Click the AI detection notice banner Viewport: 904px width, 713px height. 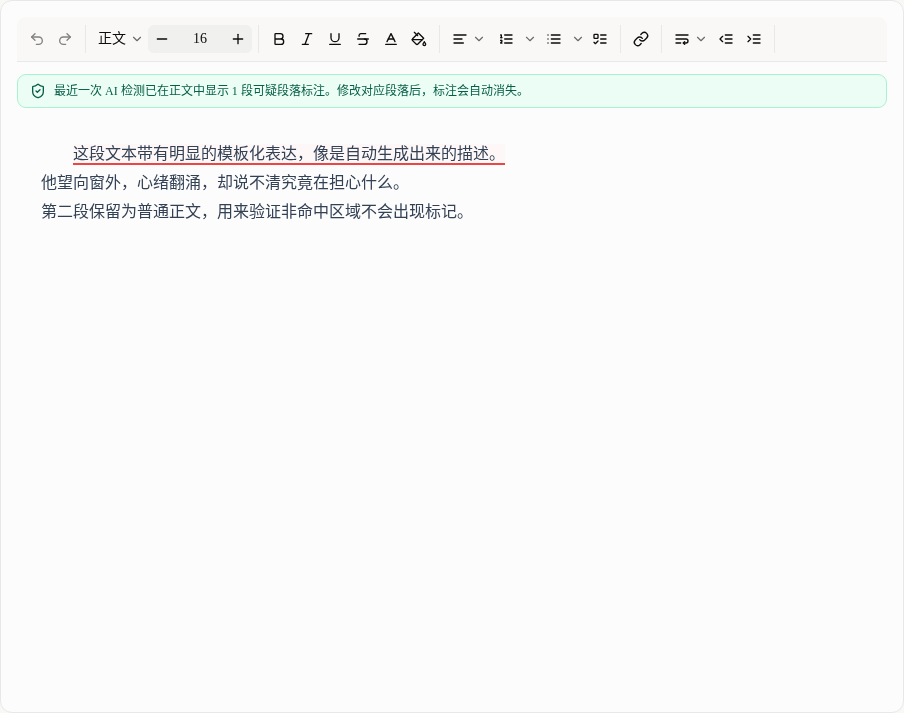coord(452,90)
